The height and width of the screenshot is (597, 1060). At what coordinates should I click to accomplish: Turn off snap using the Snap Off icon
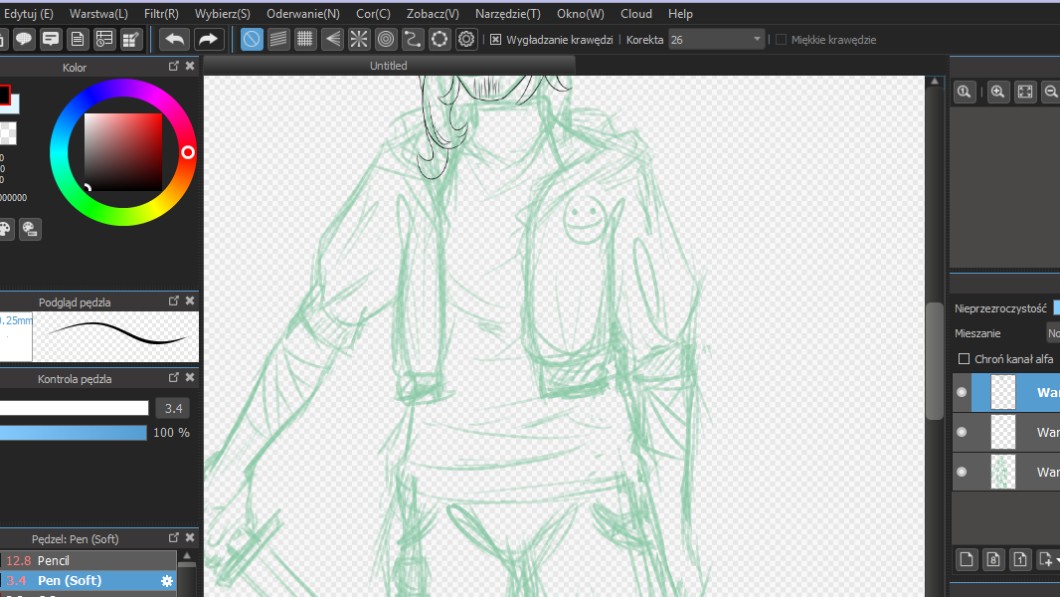pyautogui.click(x=252, y=39)
